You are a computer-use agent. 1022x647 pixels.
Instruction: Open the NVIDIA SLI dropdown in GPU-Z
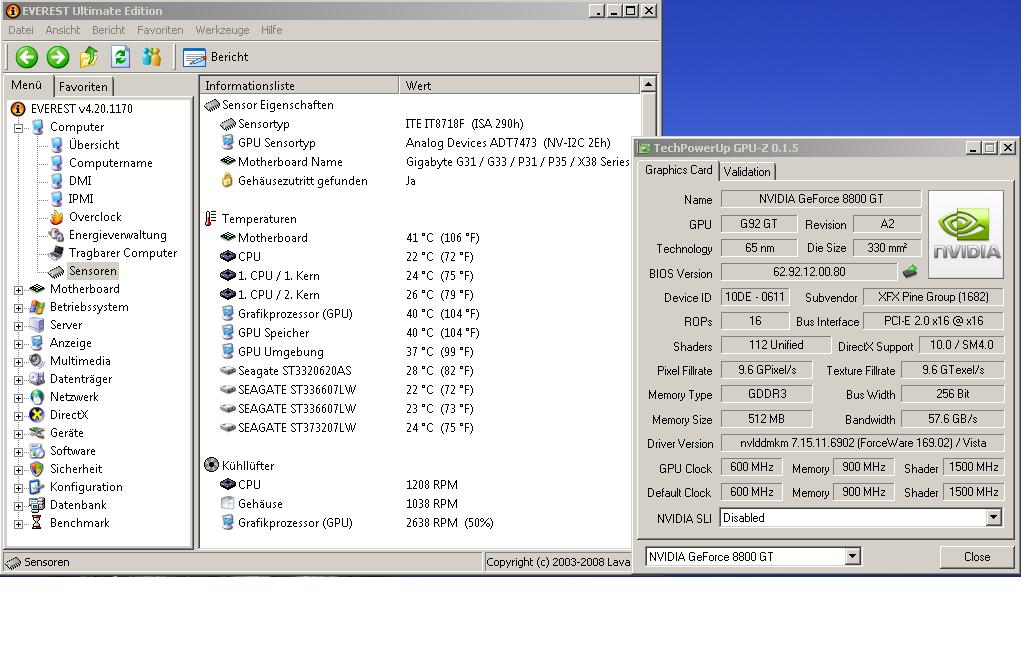(x=993, y=518)
